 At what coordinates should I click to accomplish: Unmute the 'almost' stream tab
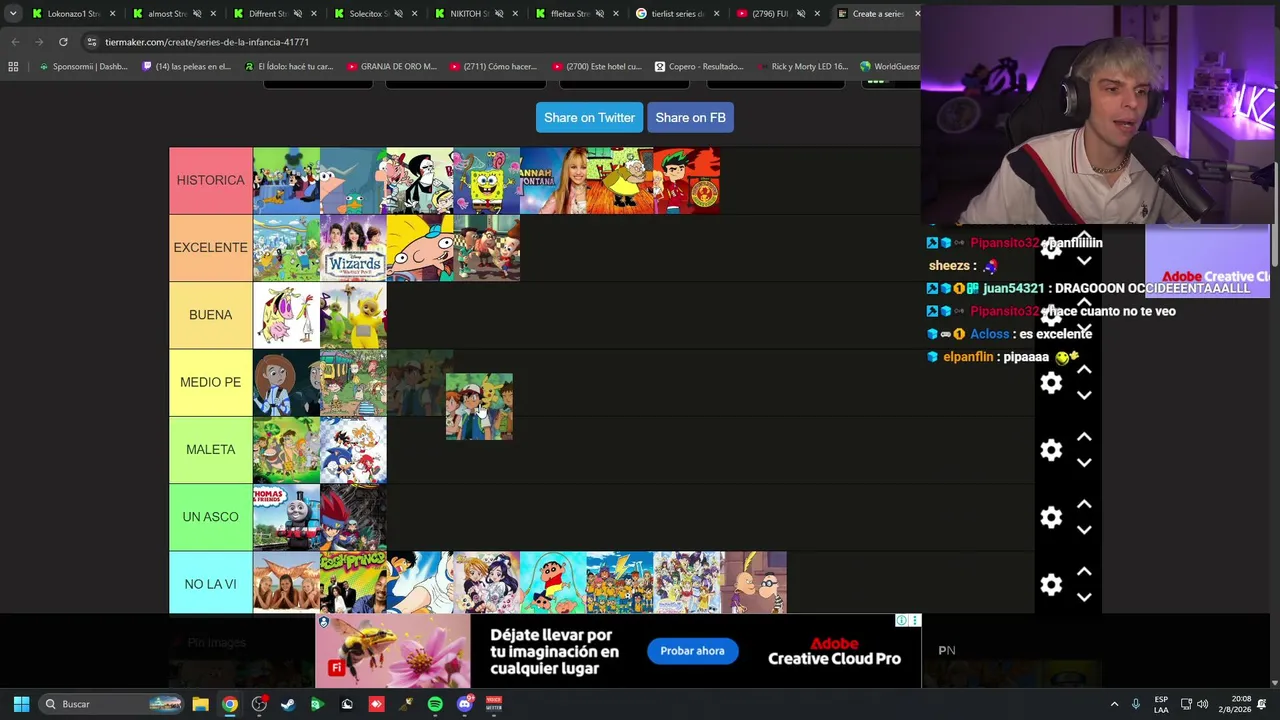click(x=196, y=14)
